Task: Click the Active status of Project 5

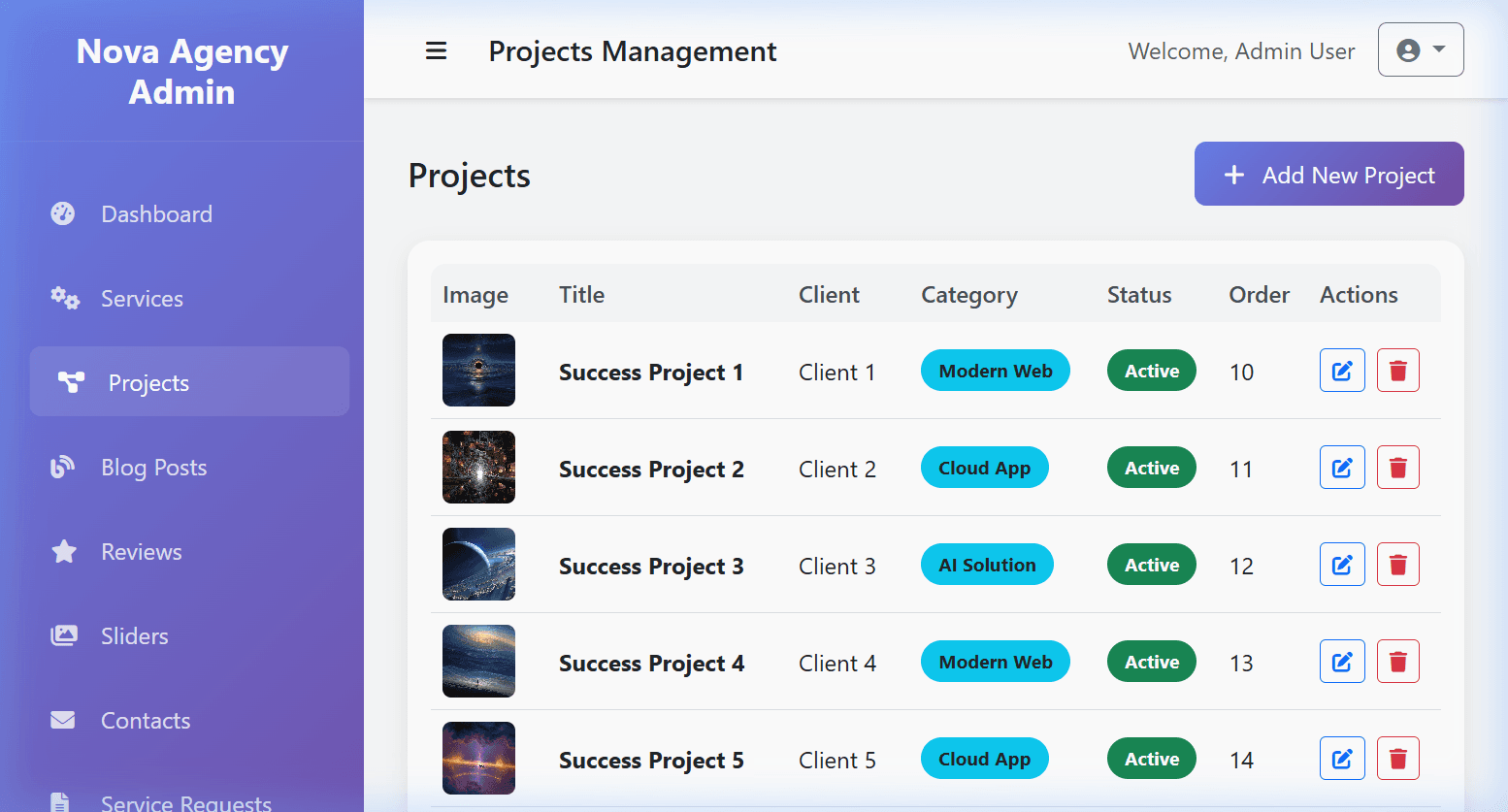Action: click(x=1152, y=759)
